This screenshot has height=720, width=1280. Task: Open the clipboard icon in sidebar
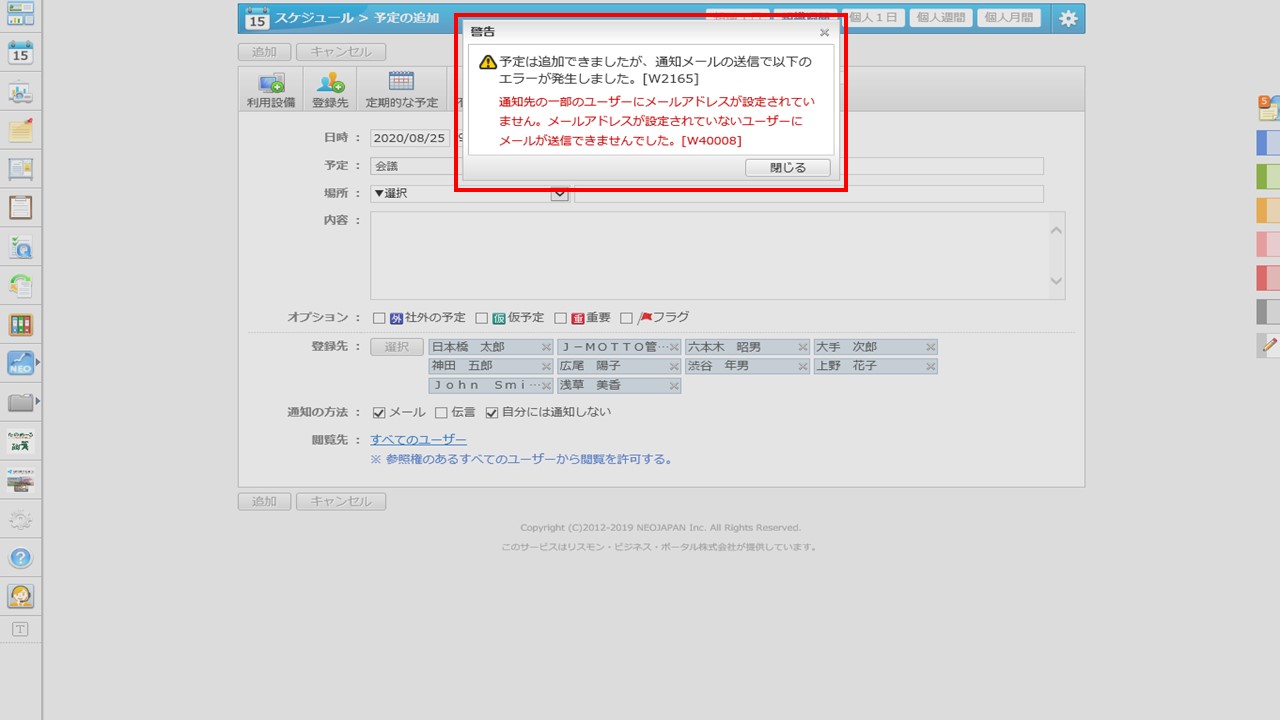pos(21,207)
